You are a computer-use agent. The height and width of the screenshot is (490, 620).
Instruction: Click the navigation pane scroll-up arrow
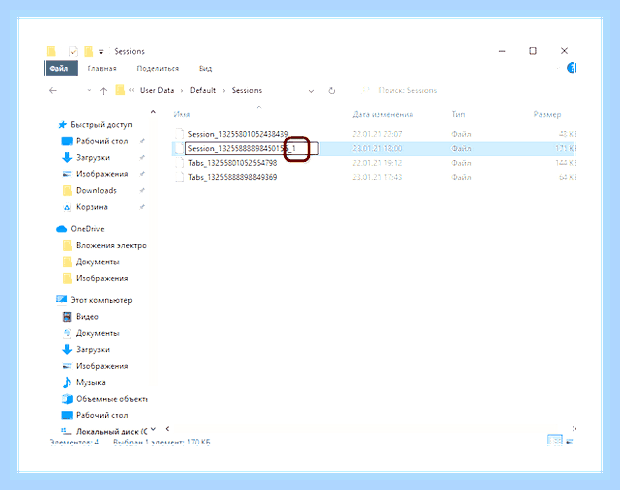point(153,112)
